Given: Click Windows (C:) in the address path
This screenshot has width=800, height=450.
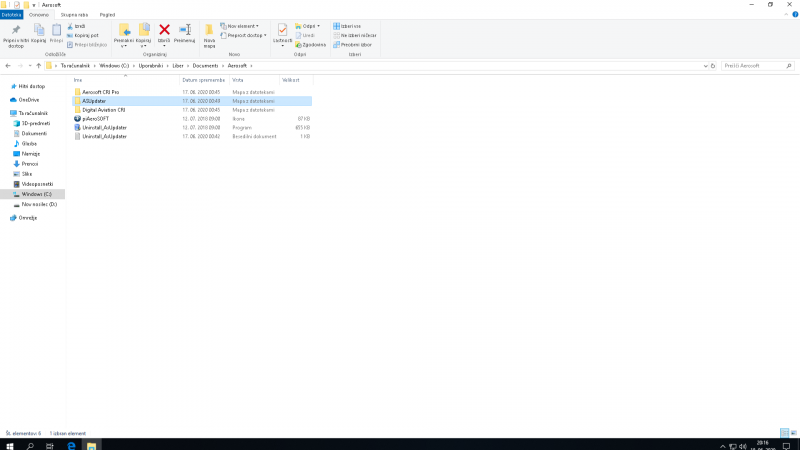Looking at the screenshot, I should point(114,66).
